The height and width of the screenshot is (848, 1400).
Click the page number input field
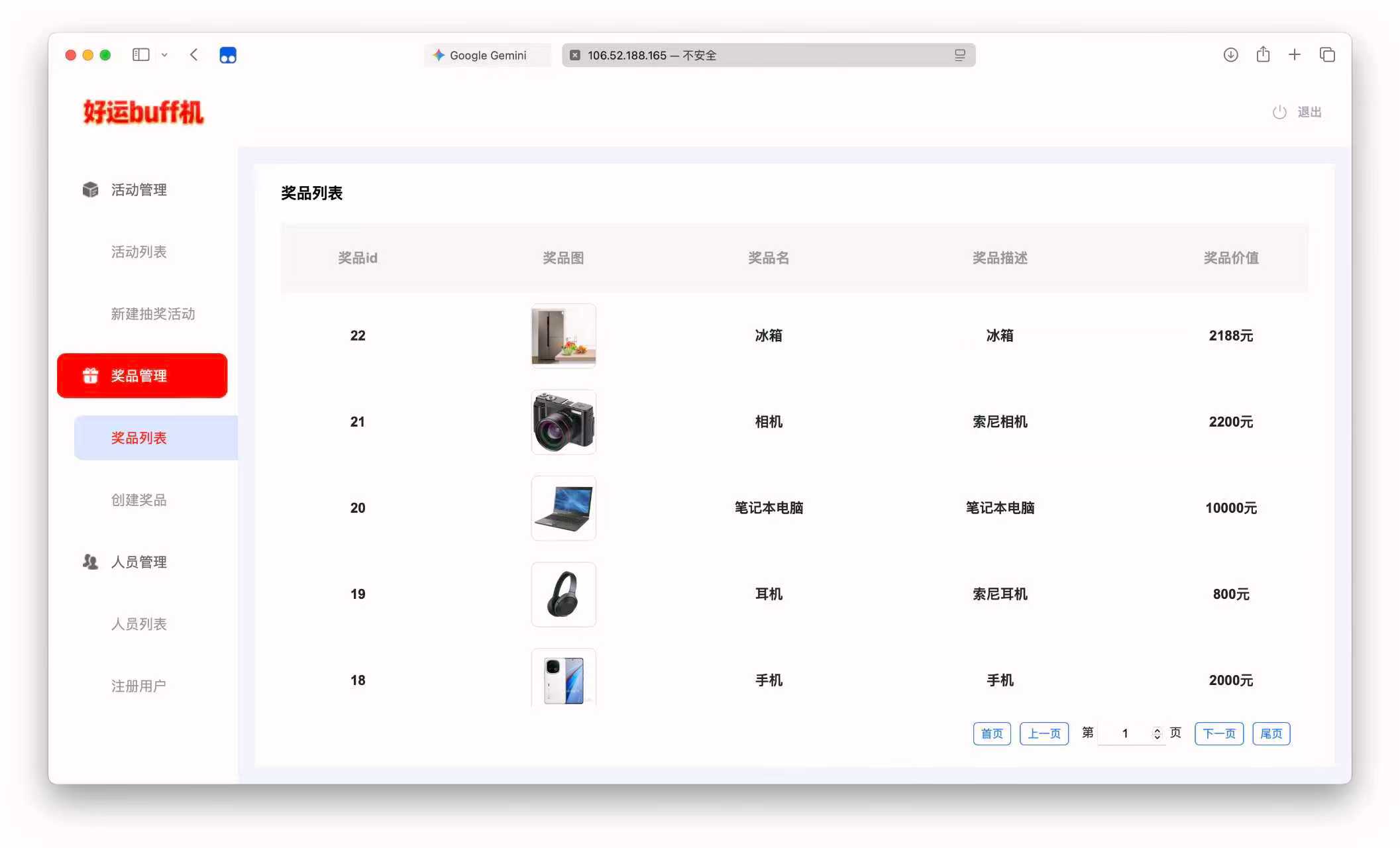click(1124, 733)
